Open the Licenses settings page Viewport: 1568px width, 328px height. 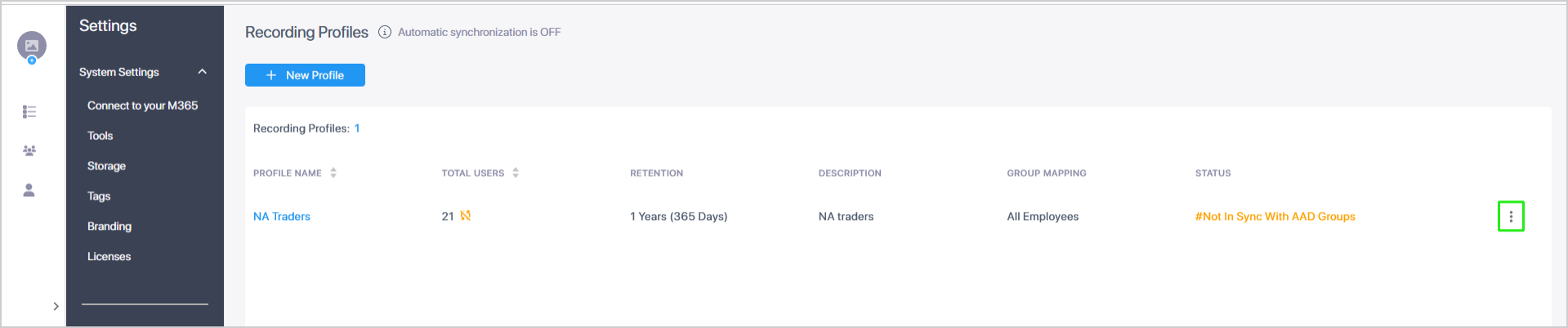[x=109, y=257]
